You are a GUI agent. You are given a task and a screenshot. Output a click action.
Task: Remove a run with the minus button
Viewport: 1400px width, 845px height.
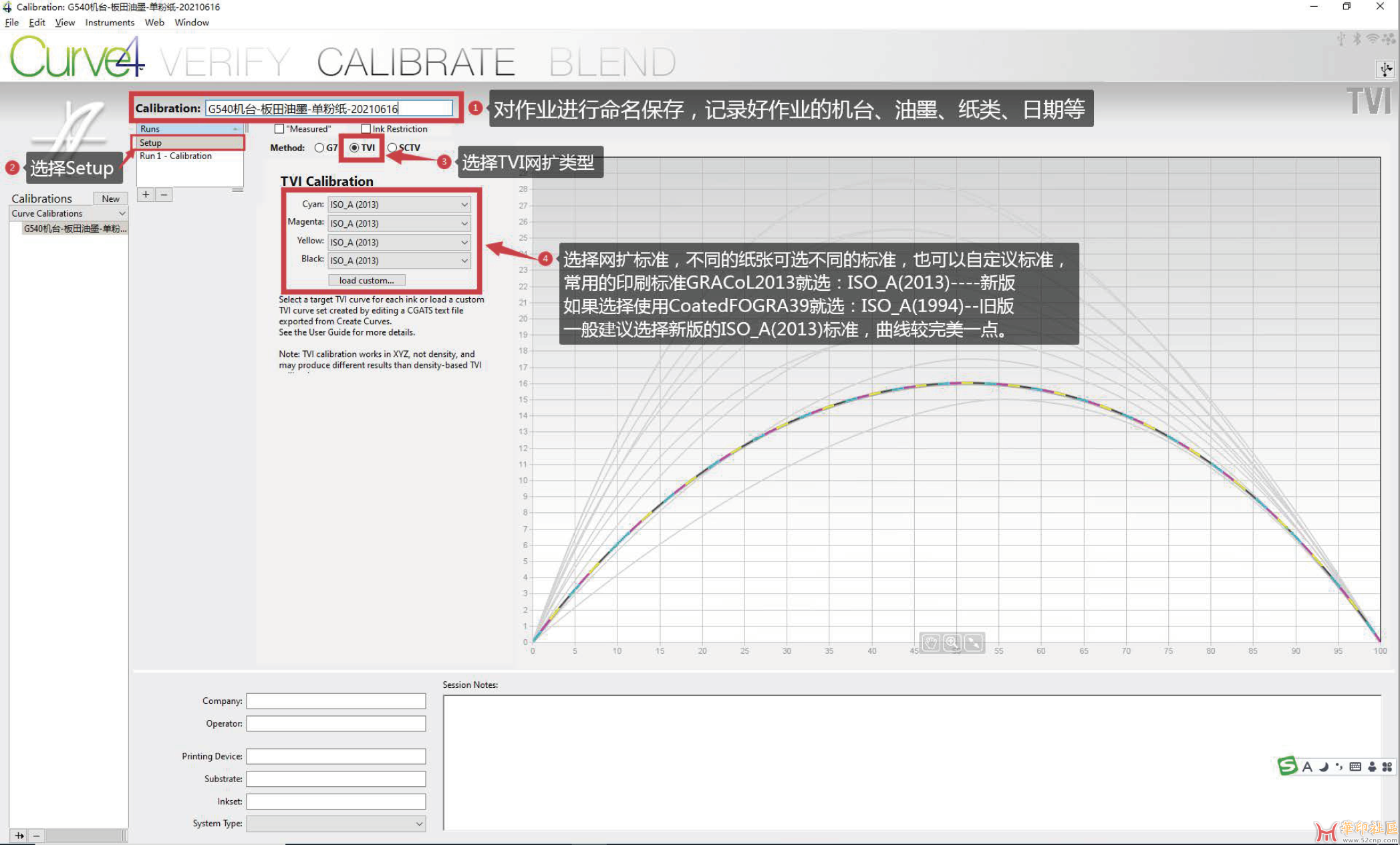pyautogui.click(x=164, y=195)
